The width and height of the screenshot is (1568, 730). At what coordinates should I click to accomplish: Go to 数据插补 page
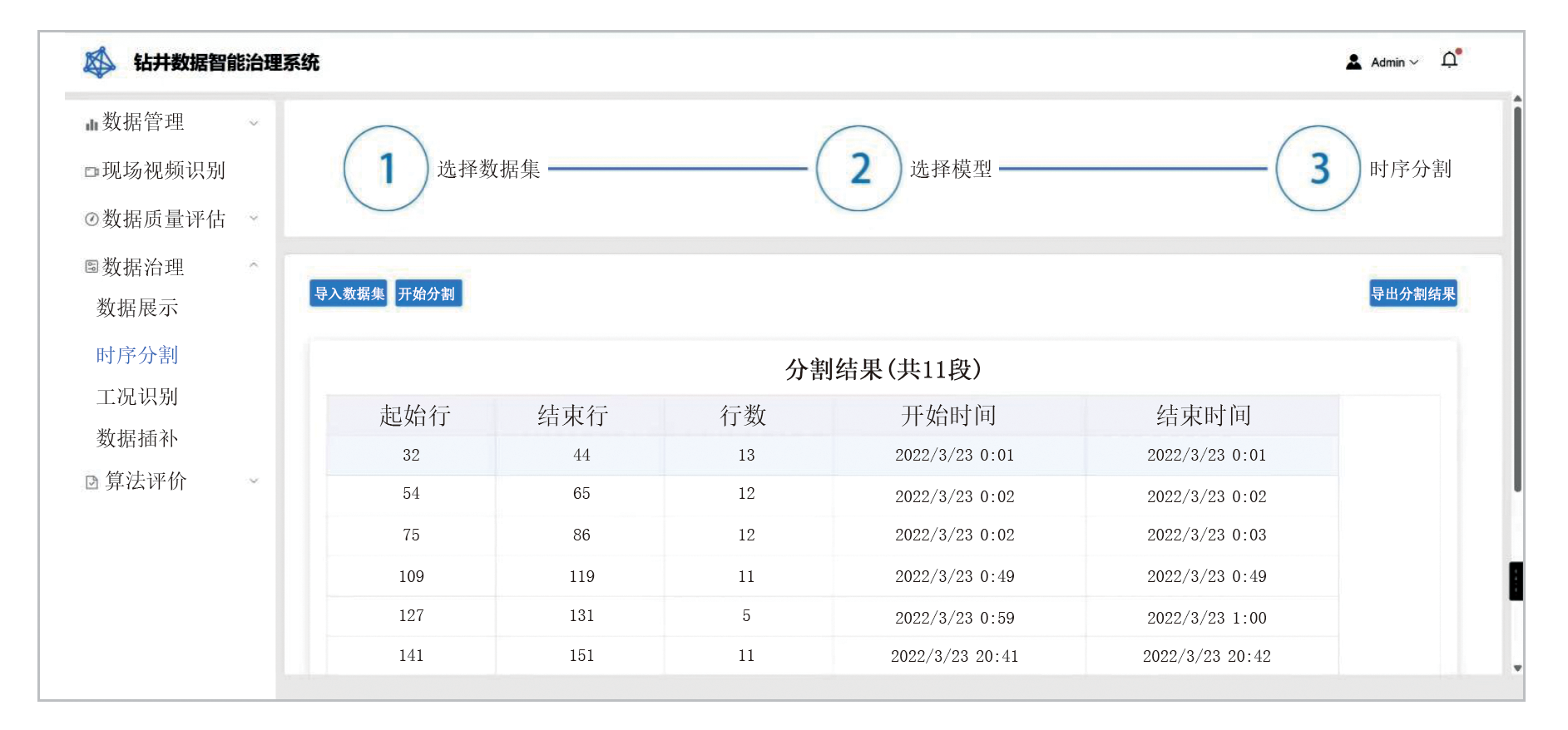pyautogui.click(x=137, y=438)
